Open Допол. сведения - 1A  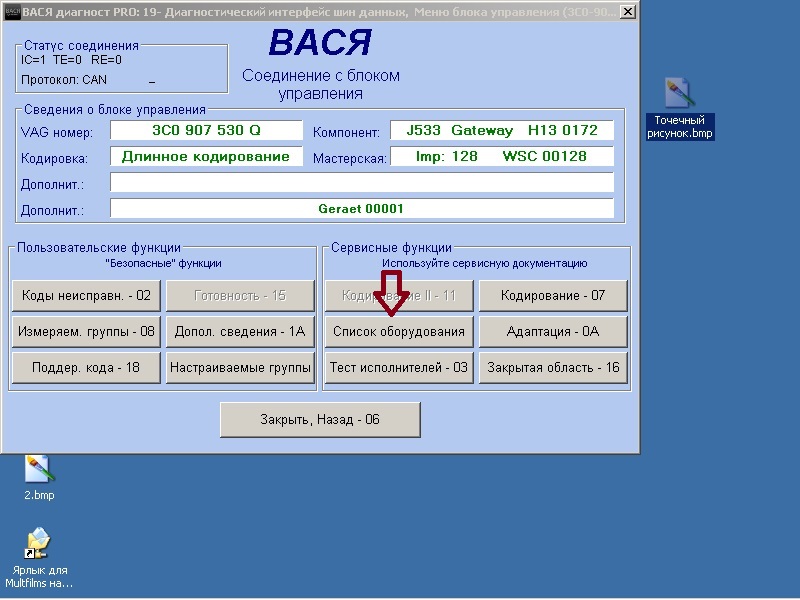pyautogui.click(x=240, y=331)
